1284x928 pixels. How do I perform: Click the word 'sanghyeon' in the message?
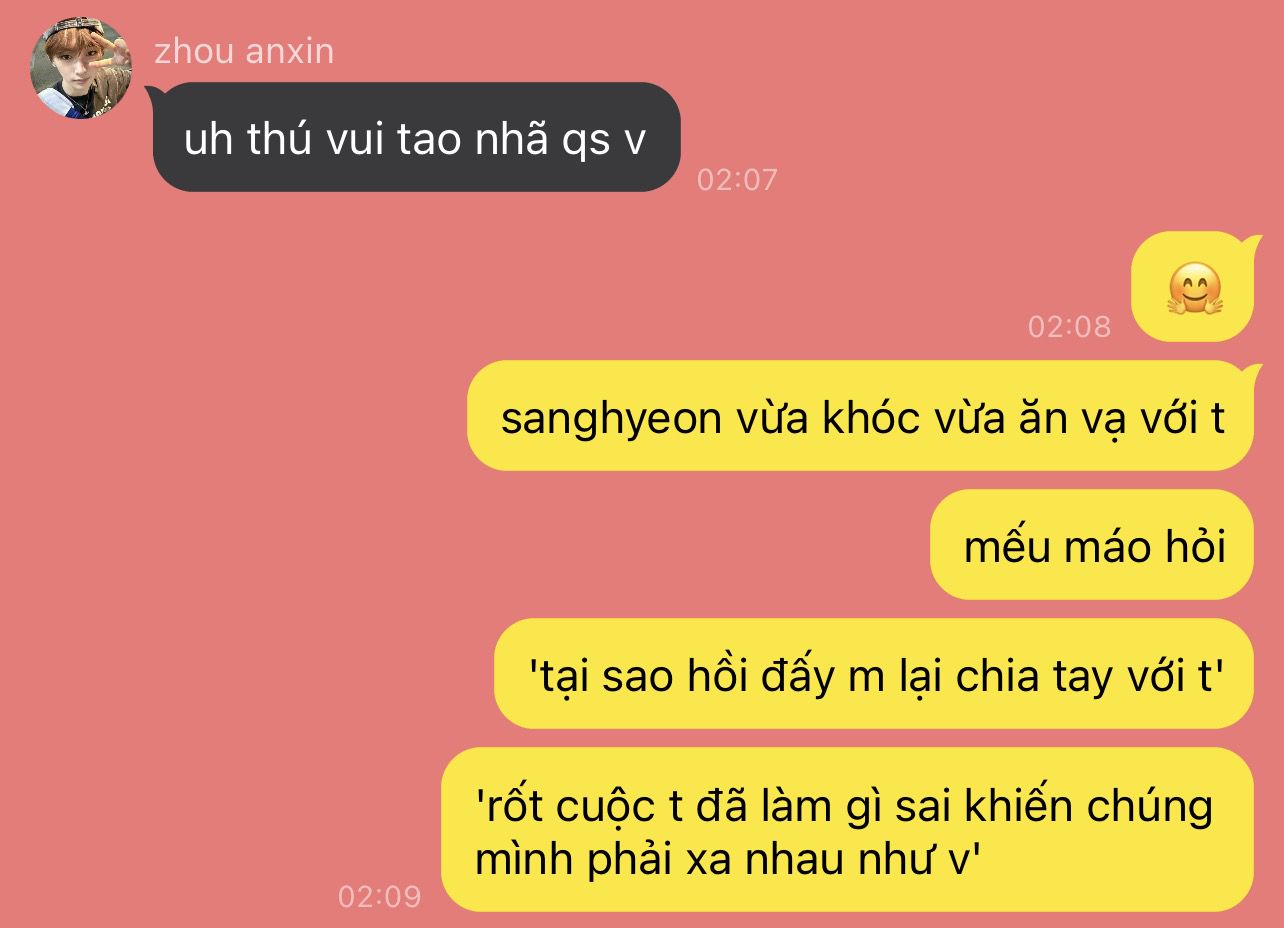pyautogui.click(x=611, y=420)
